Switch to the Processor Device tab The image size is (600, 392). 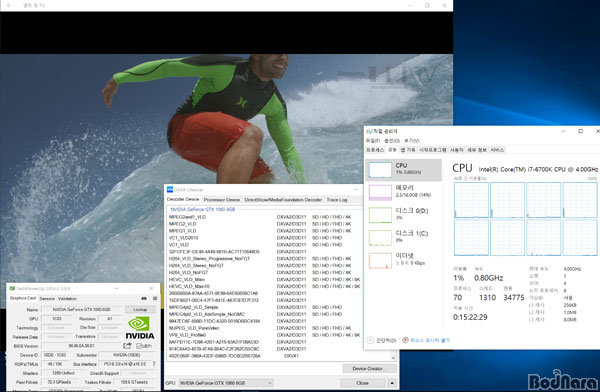coord(222,199)
